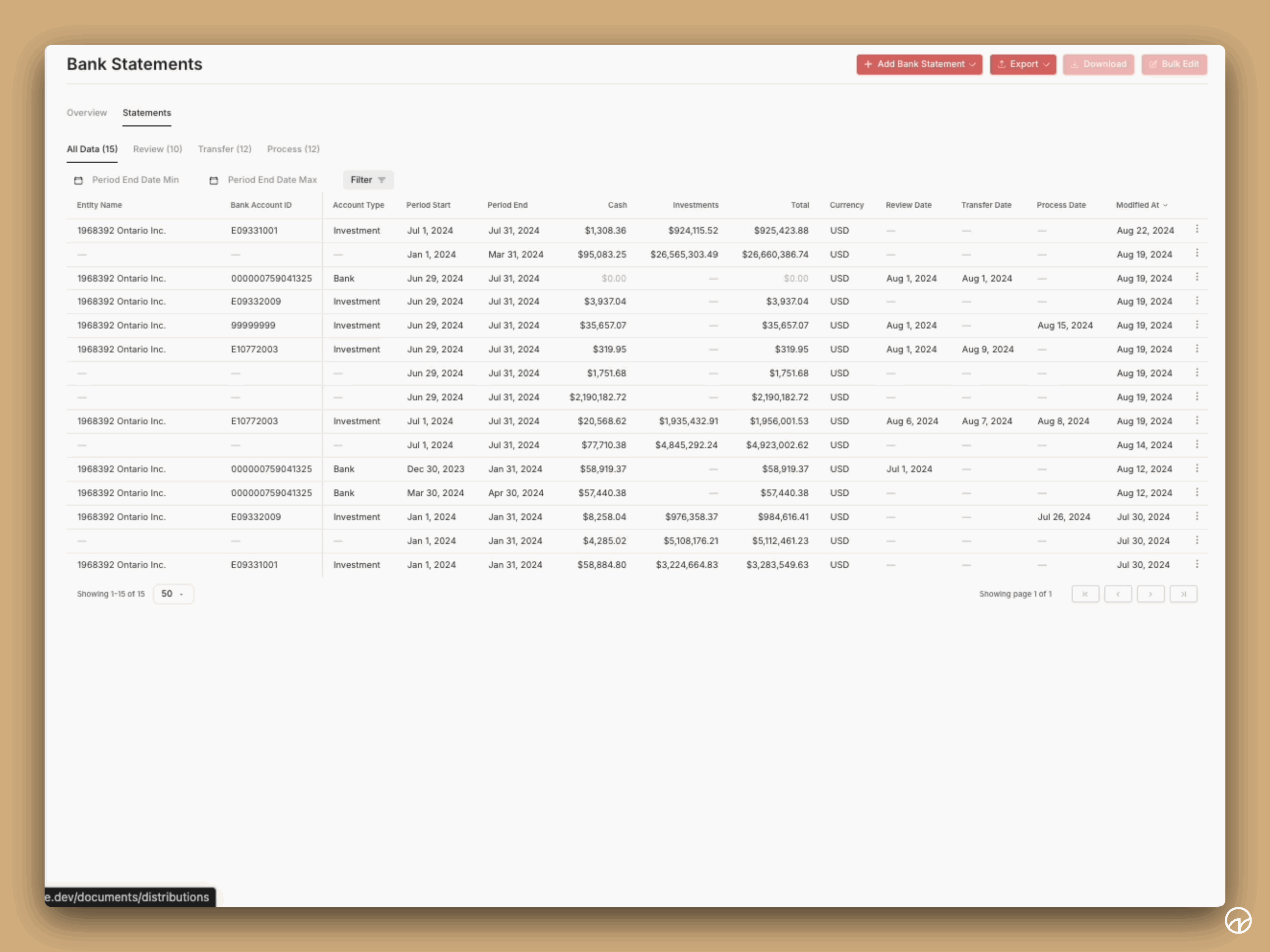Open row actions for $57,440.38 statement
The image size is (1270, 952).
click(x=1197, y=493)
